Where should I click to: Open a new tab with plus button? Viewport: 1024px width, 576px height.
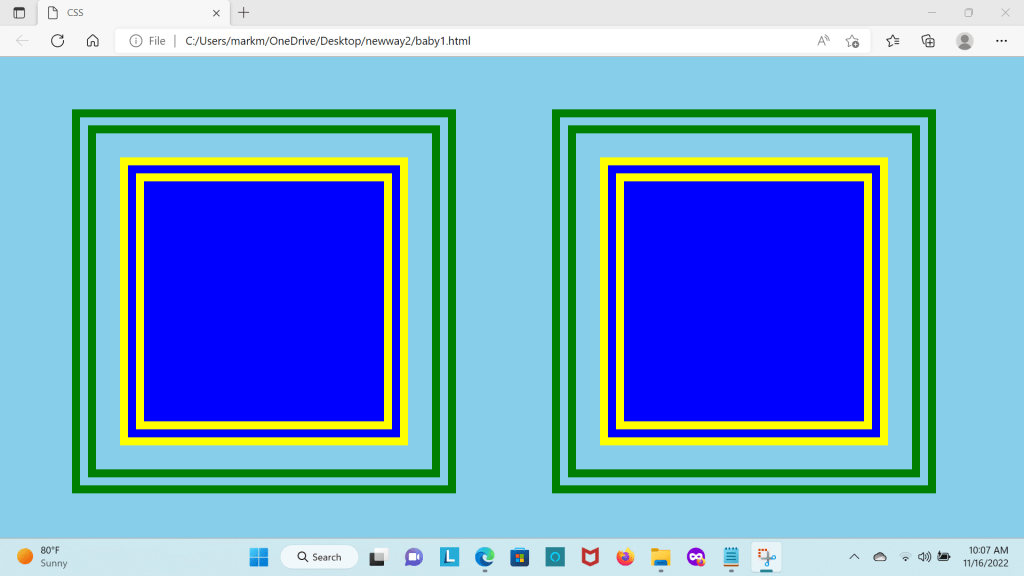pyautogui.click(x=244, y=13)
